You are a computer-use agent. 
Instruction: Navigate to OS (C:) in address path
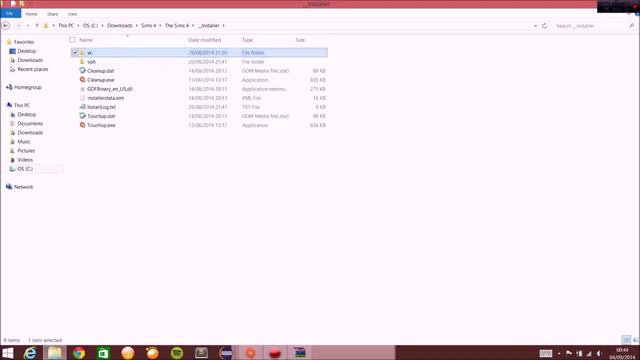90,26
